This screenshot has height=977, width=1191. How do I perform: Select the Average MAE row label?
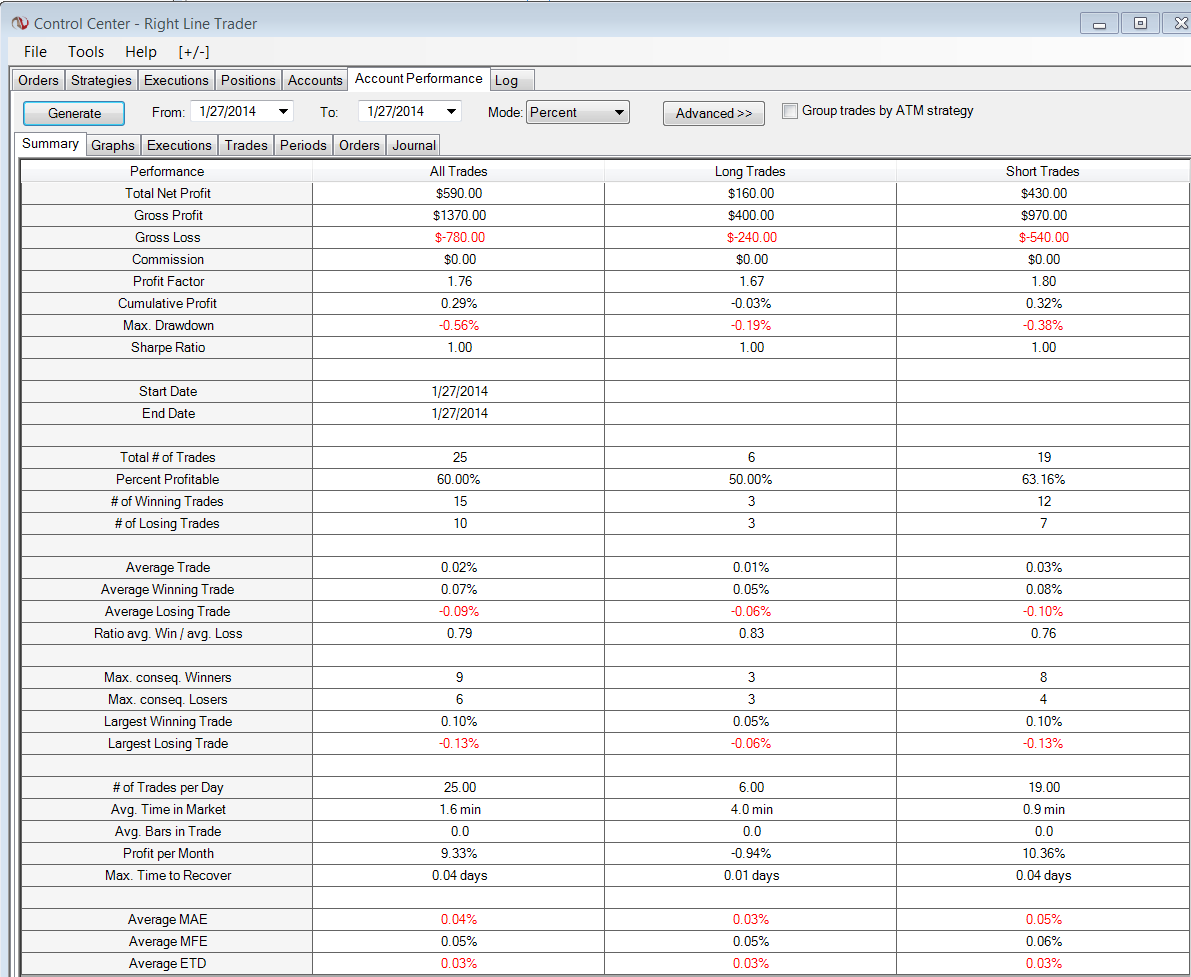coord(168,921)
